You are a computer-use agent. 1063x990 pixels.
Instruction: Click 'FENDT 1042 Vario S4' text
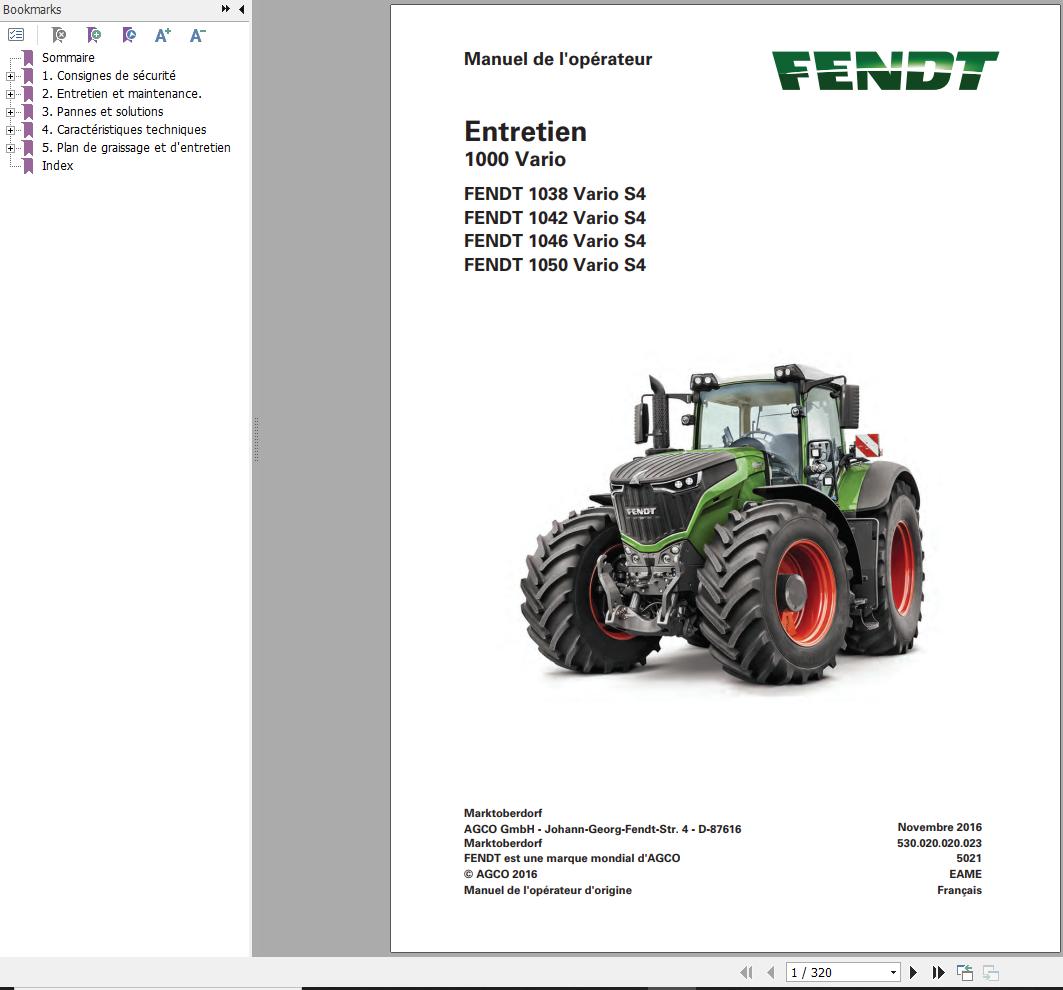pyautogui.click(x=555, y=218)
